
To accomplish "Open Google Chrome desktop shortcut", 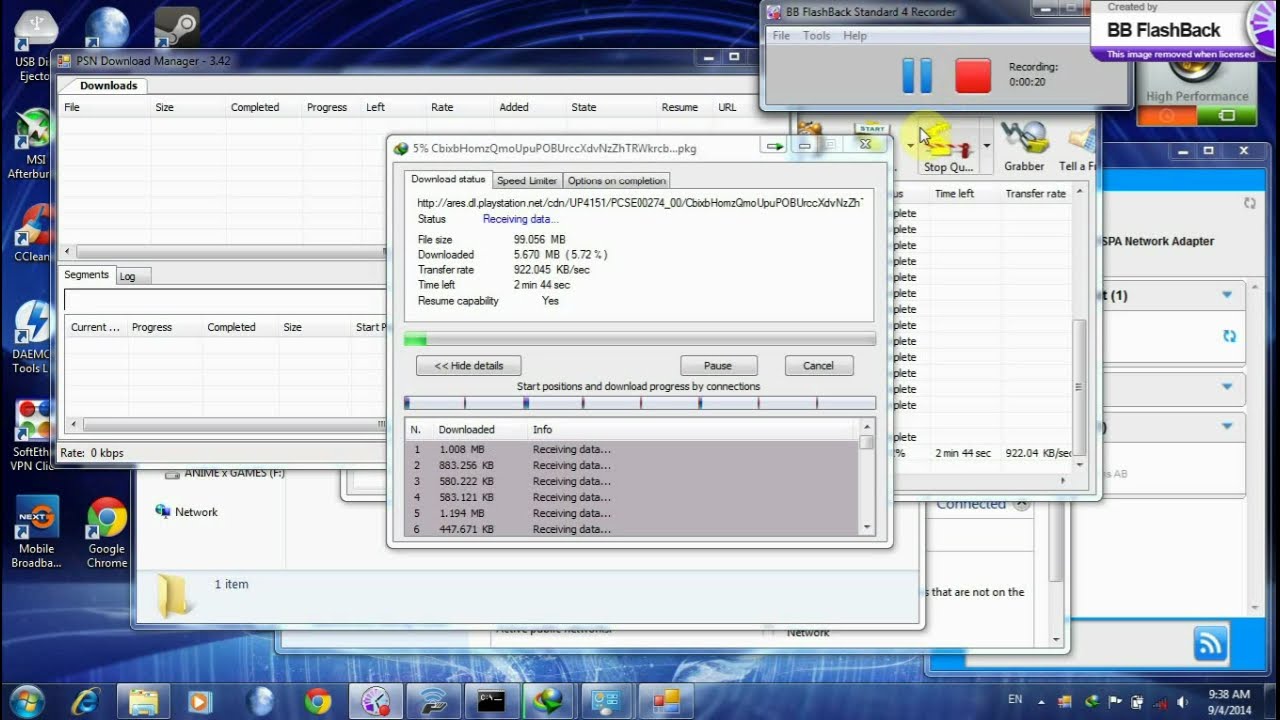I will pyautogui.click(x=106, y=533).
